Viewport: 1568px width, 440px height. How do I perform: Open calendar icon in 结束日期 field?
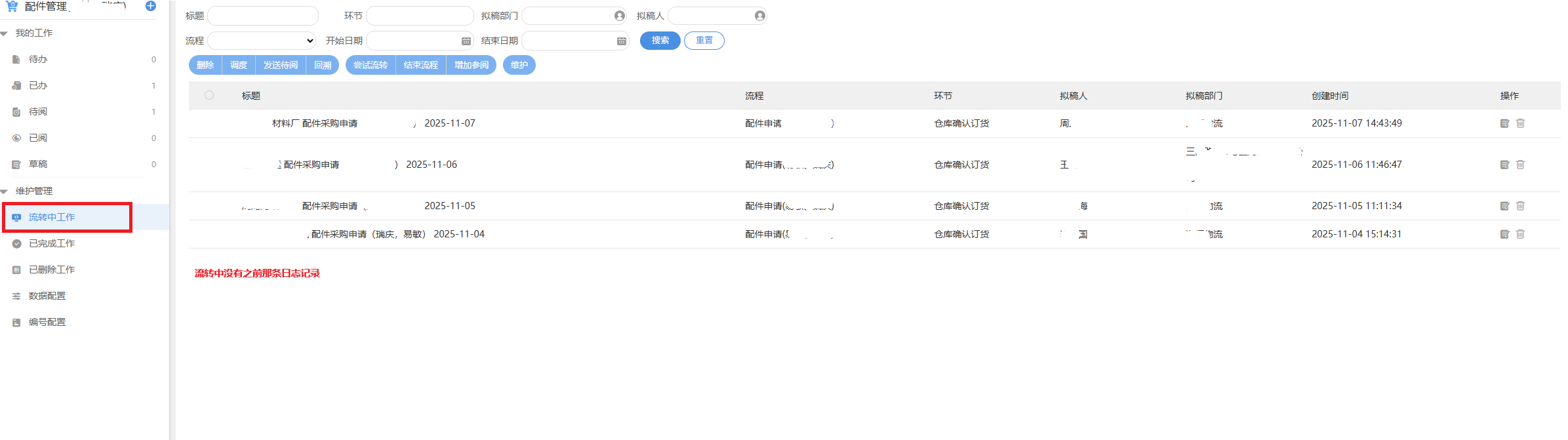621,41
